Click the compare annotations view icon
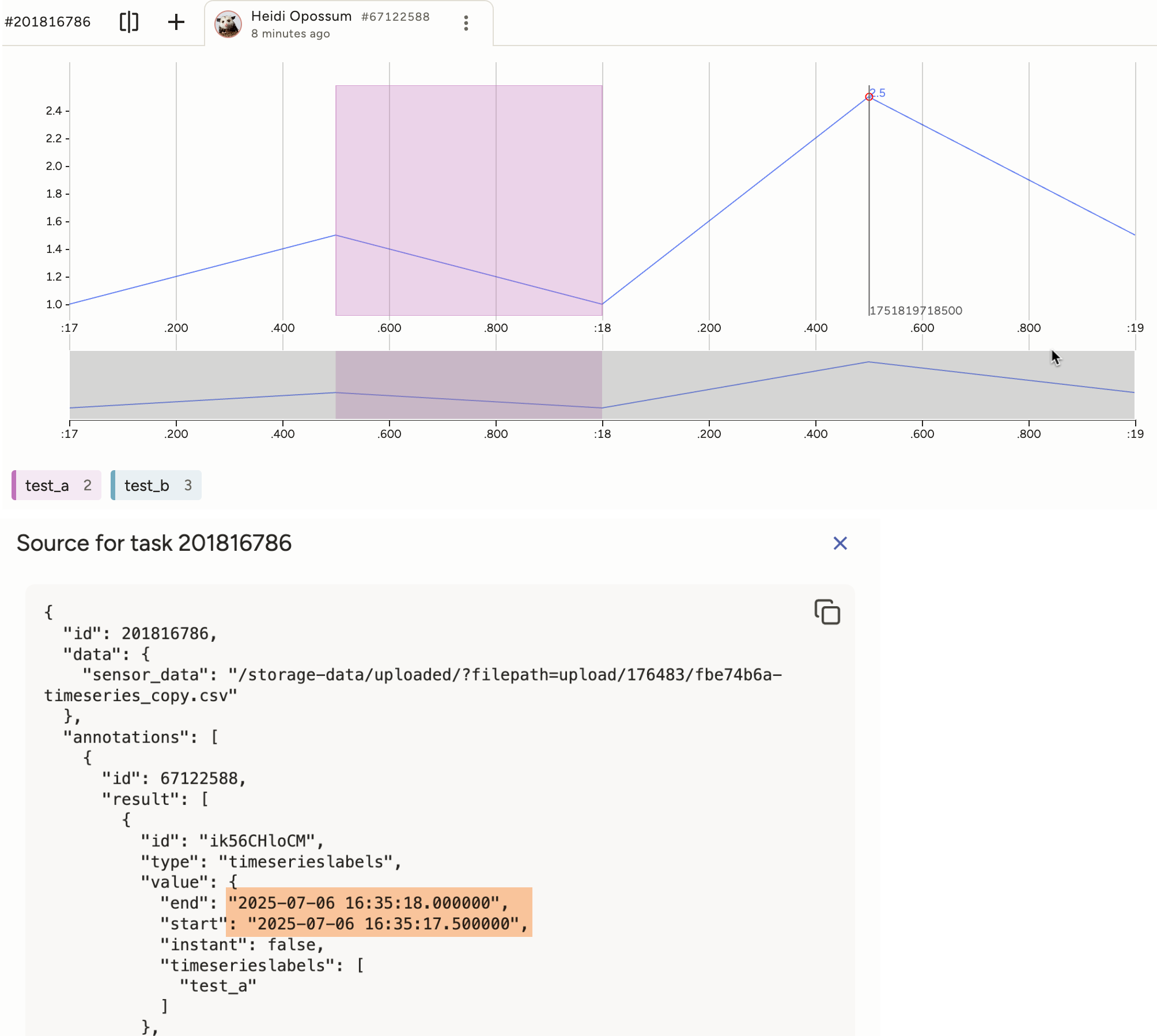 [128, 22]
